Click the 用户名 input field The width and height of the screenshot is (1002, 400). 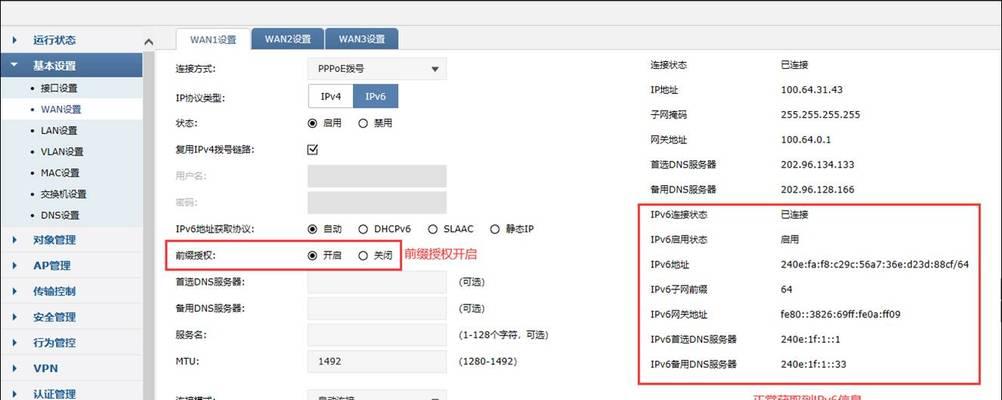click(377, 176)
